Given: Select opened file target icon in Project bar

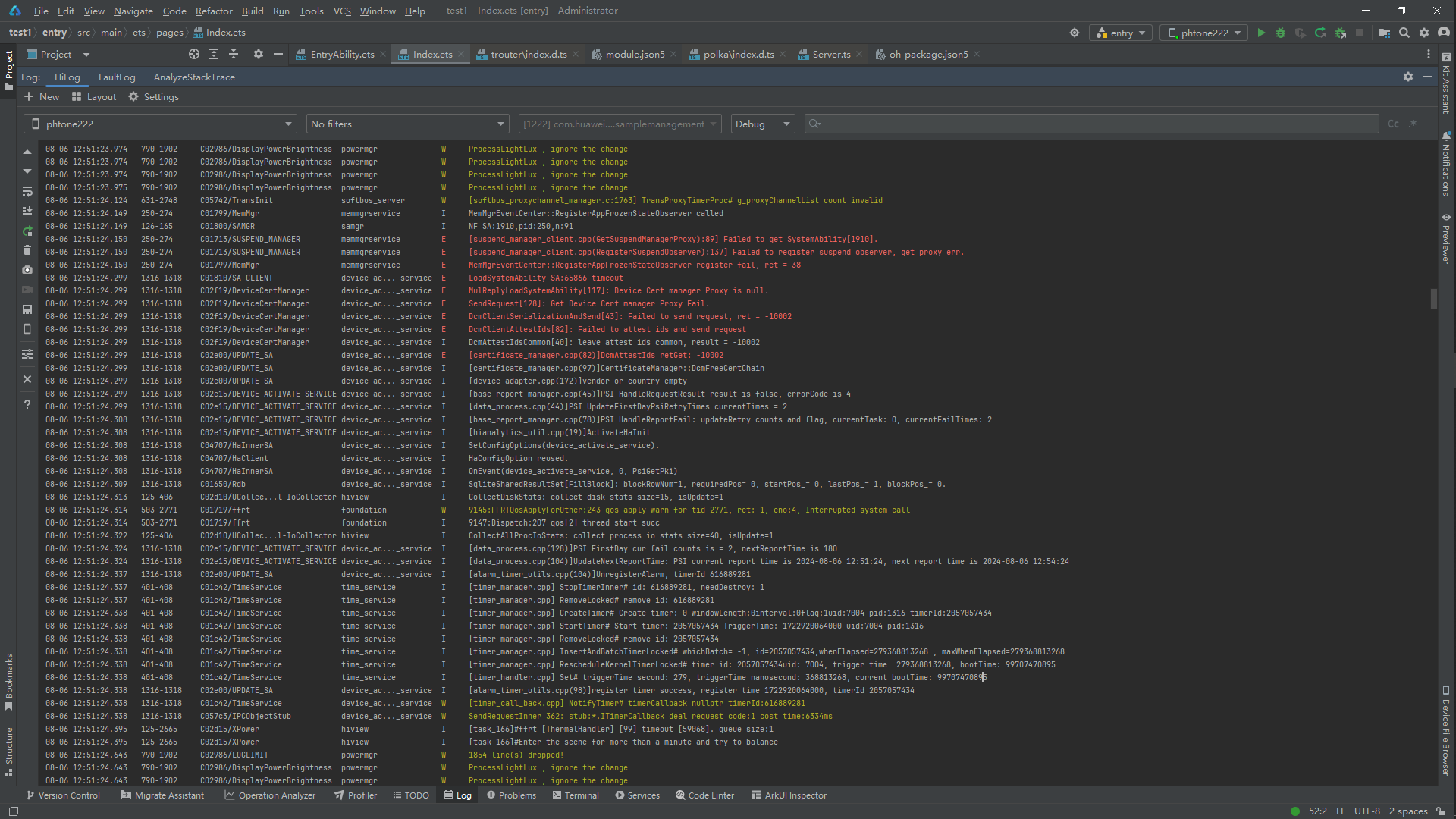Looking at the screenshot, I should [x=194, y=54].
